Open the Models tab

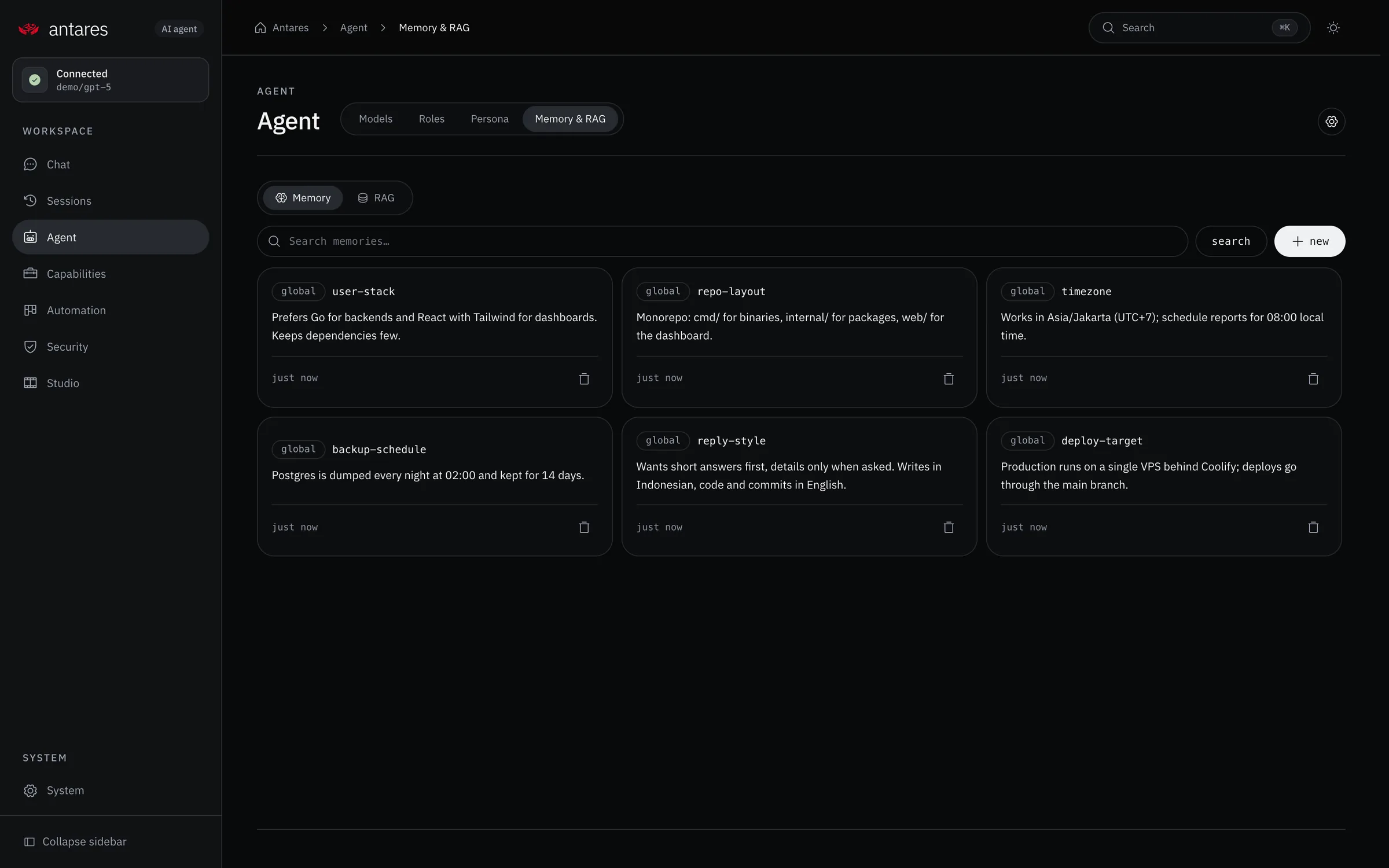[x=376, y=119]
